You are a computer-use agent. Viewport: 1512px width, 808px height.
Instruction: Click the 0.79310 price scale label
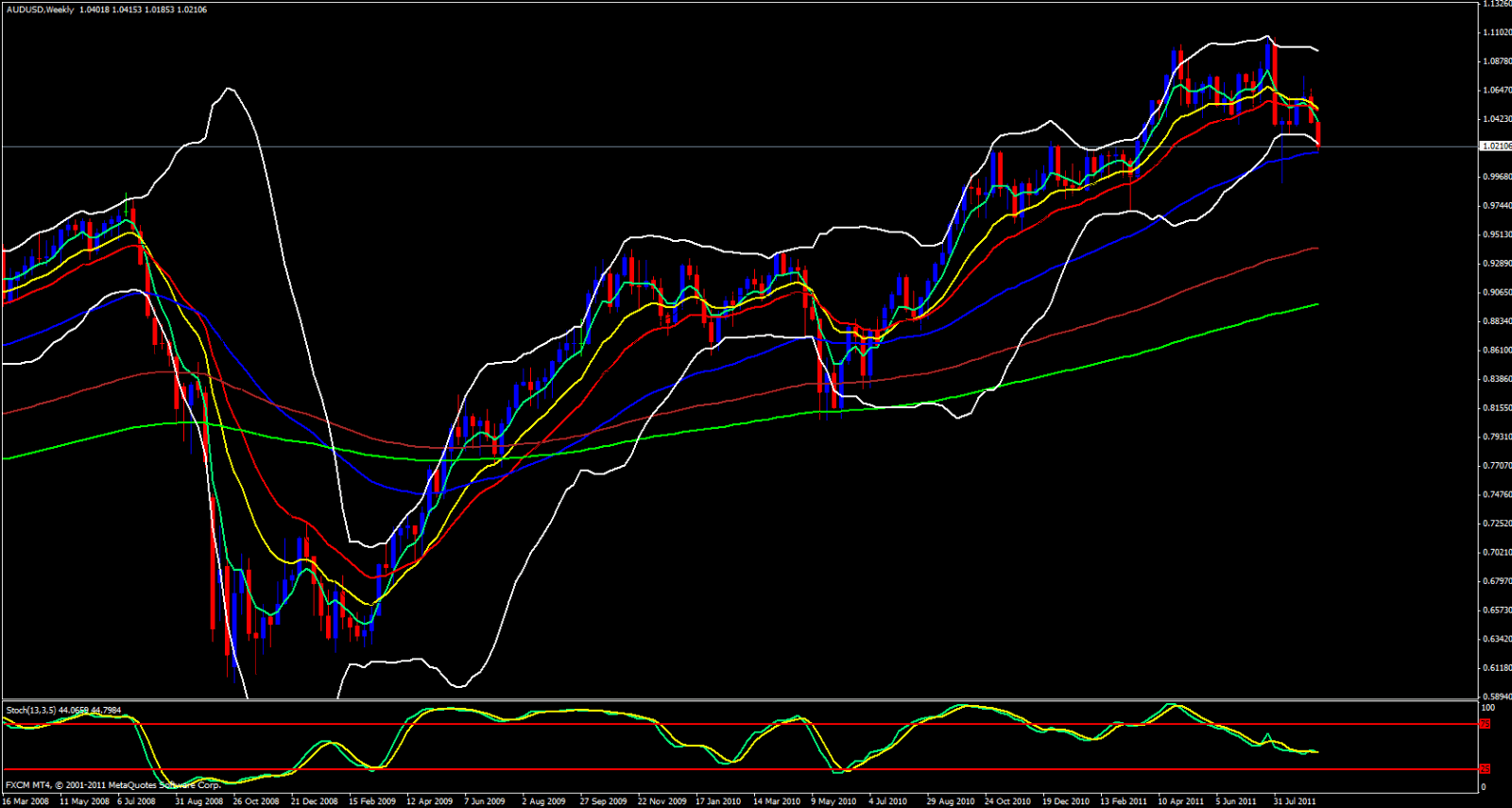(x=1496, y=437)
